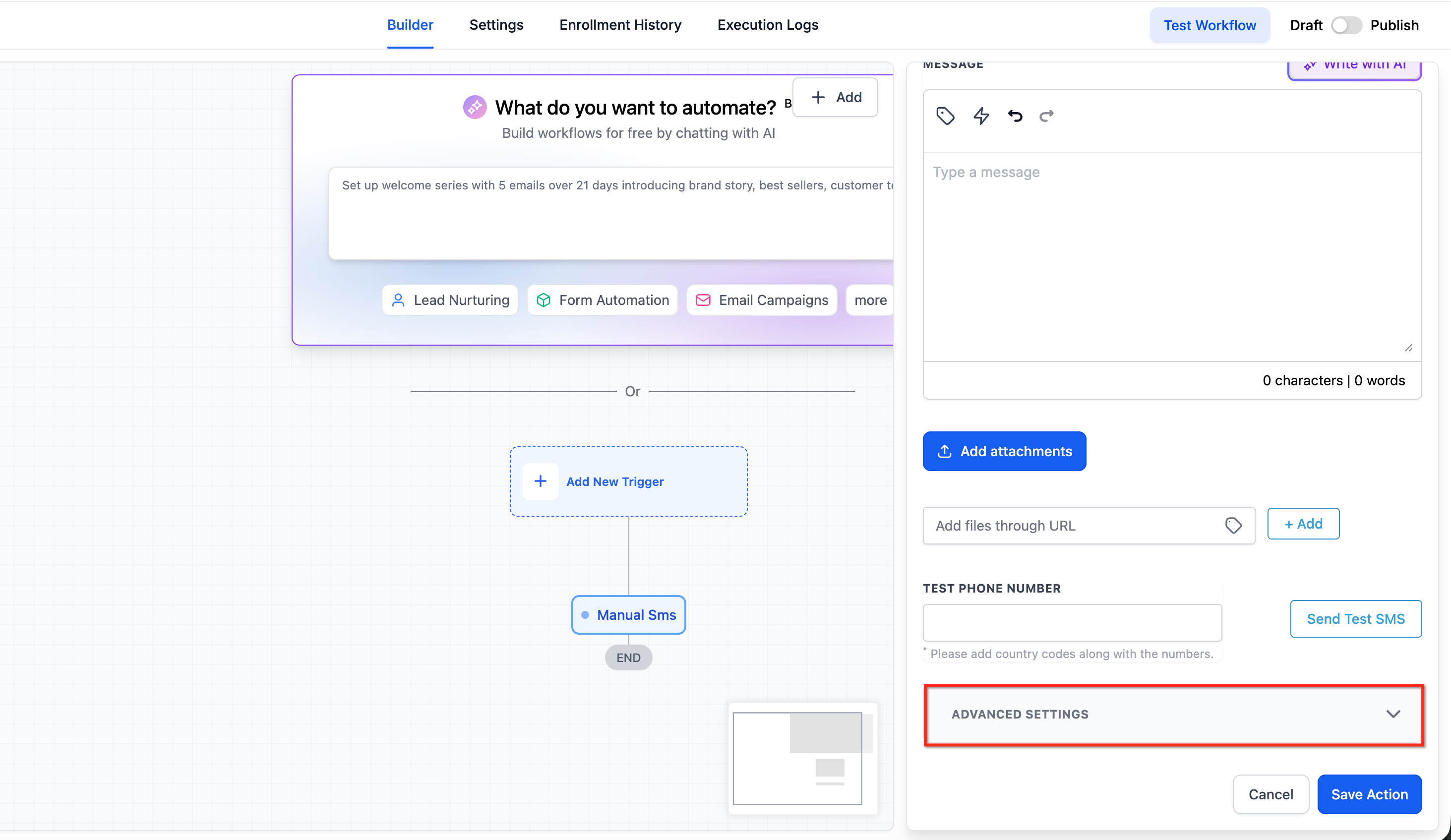Click the workflow minimap thumbnail
This screenshot has height=840, width=1451.
coord(801,758)
